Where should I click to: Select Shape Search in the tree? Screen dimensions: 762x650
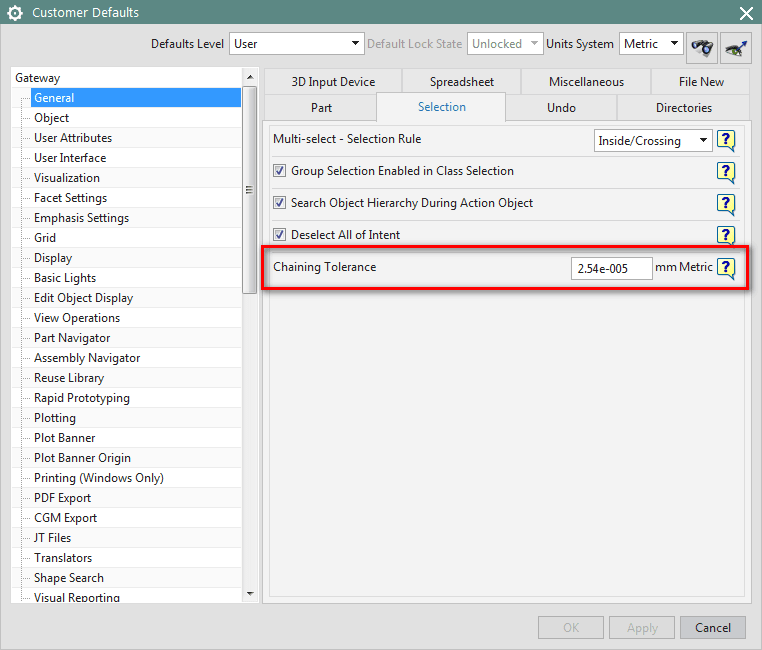pos(69,578)
